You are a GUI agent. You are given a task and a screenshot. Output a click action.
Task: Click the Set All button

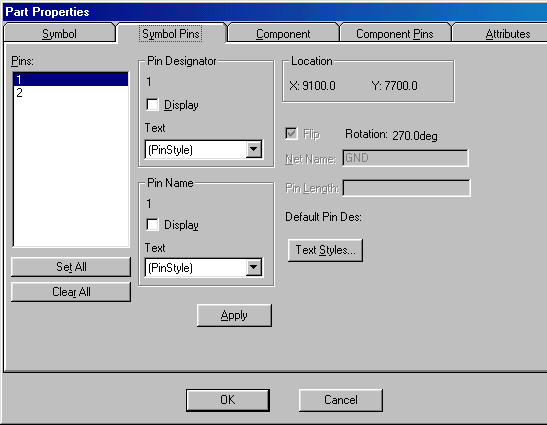point(71,267)
